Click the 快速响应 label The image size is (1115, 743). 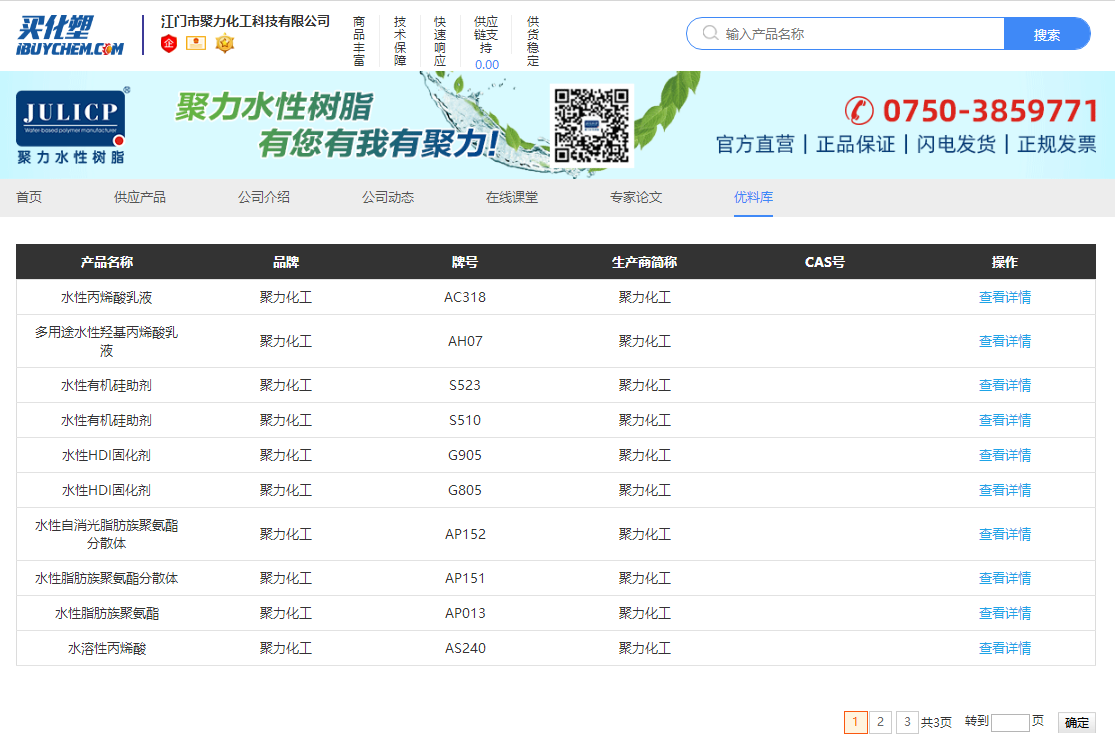point(440,41)
